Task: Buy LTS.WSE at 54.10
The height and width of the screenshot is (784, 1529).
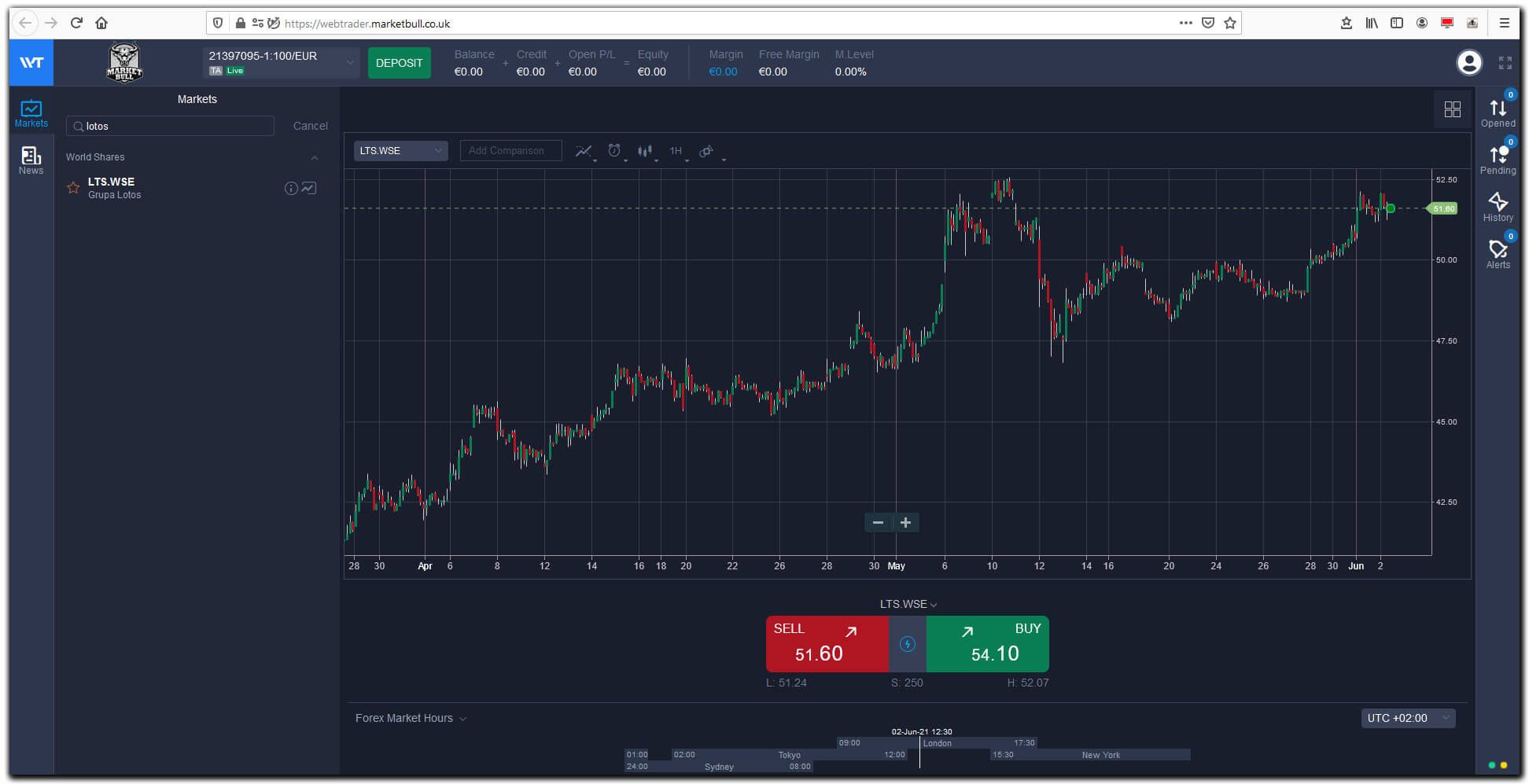Action: click(x=988, y=644)
